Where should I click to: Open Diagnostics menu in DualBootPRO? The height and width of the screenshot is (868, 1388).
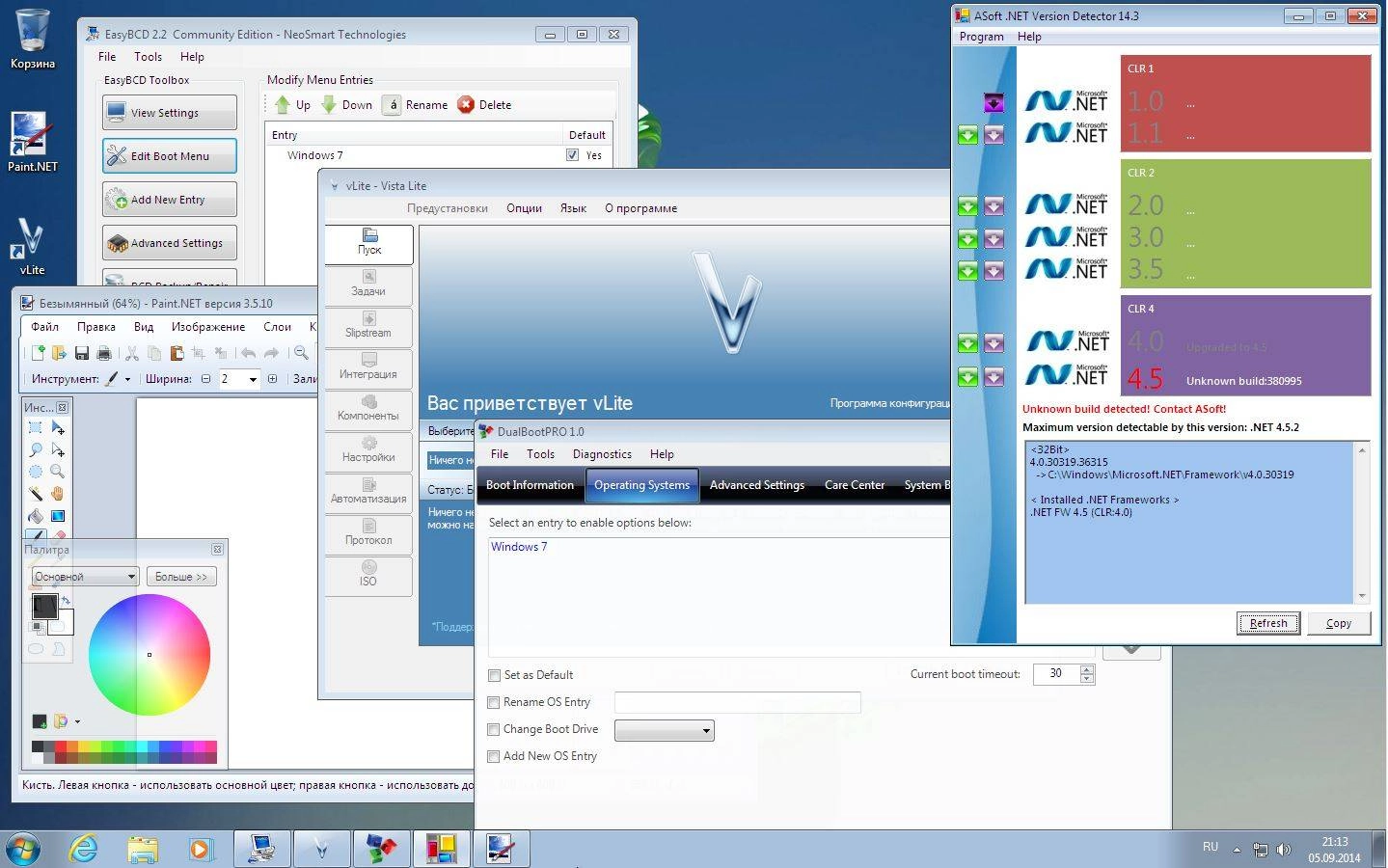(x=602, y=454)
